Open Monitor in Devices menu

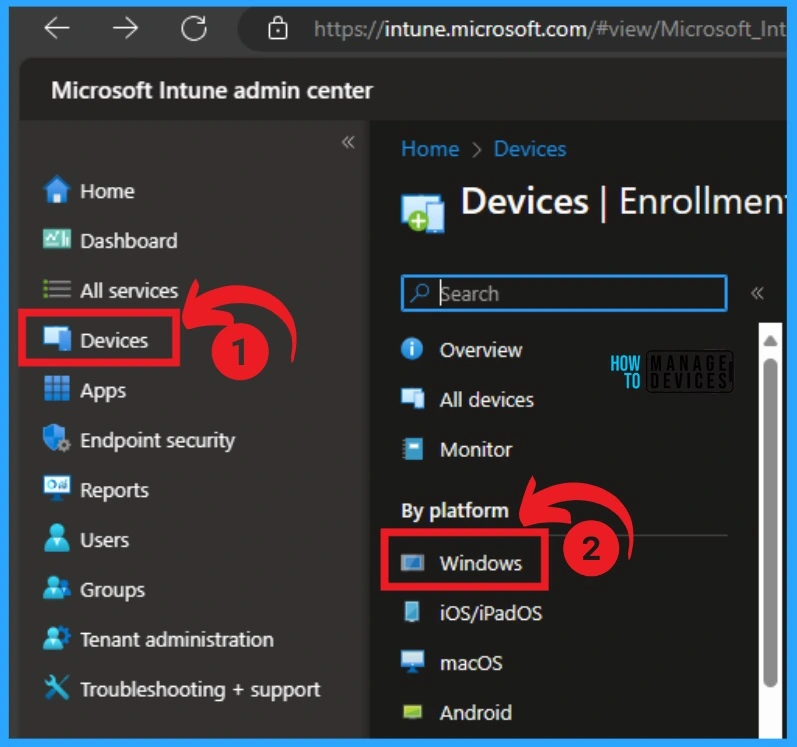pyautogui.click(x=476, y=450)
